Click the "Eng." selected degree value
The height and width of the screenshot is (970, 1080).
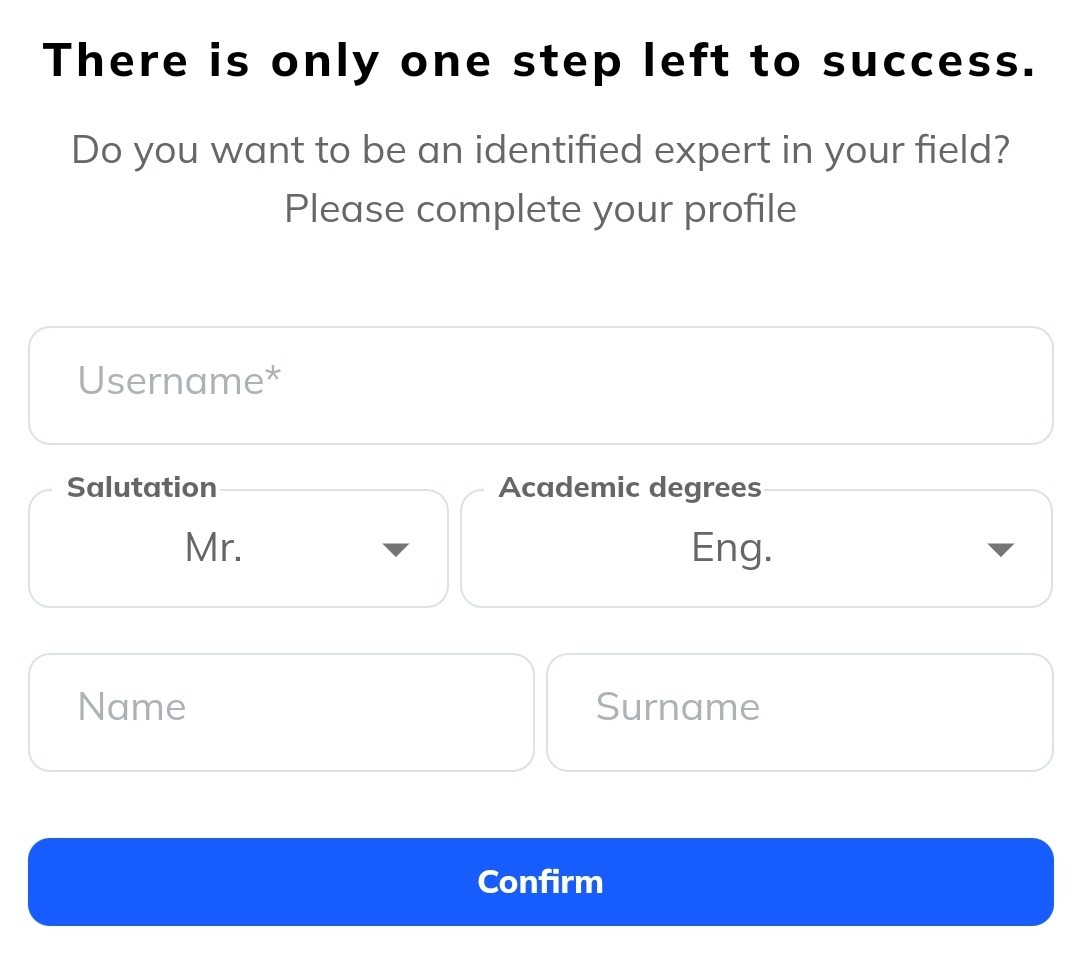[x=731, y=548]
